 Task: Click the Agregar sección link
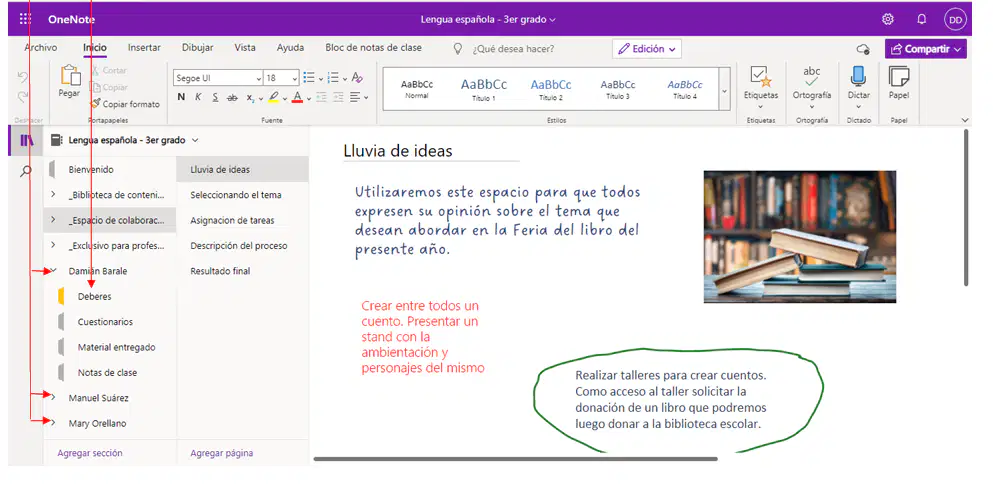coord(90,453)
